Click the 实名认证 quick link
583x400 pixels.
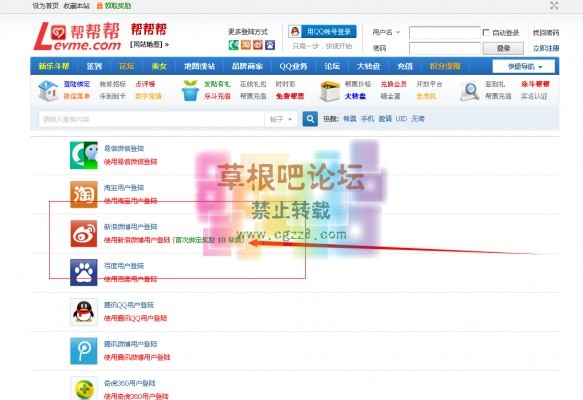[534, 96]
